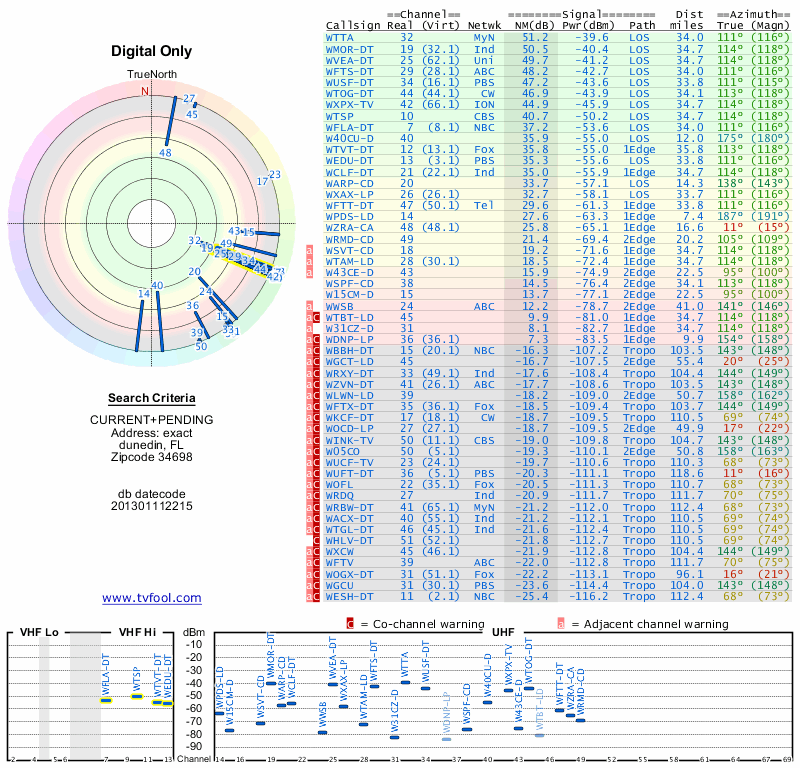Click co-channel warning icon beside WESH-DT

pyautogui.click(x=317, y=597)
